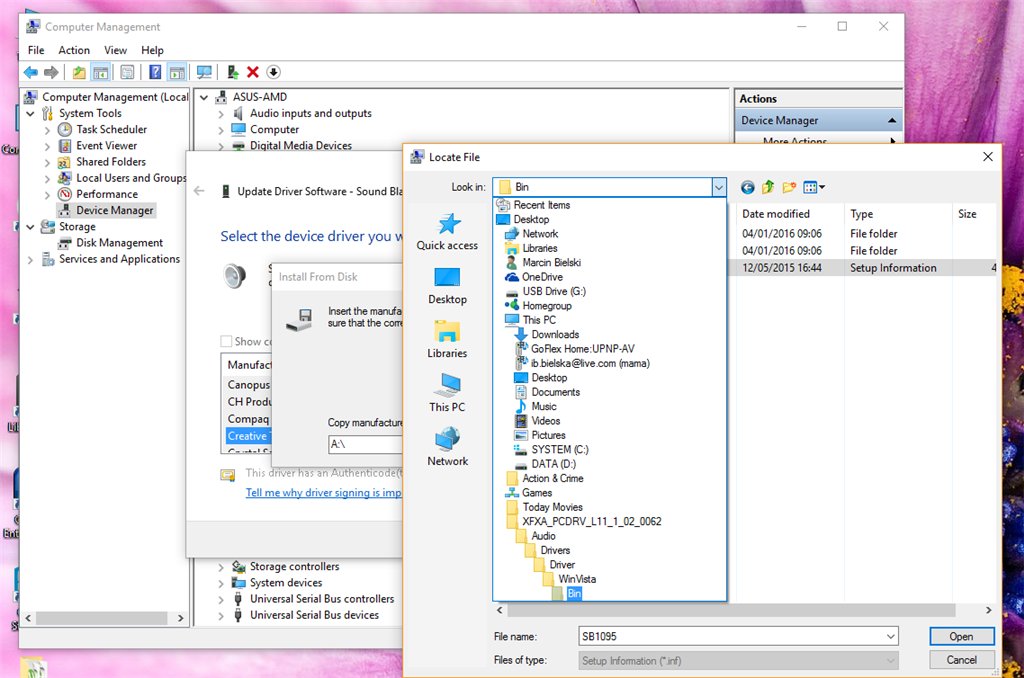
Task: Click Locate File horizontal scrollbar track
Action: [731, 610]
